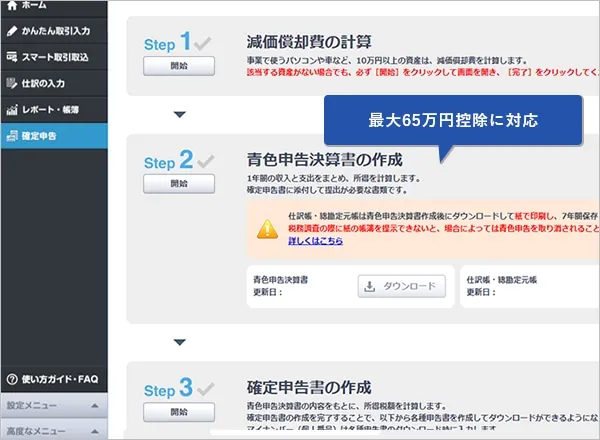Image resolution: width=600 pixels, height=440 pixels.
Task: Click the 仕訳の入力 notebook icon
Action: click(12, 83)
